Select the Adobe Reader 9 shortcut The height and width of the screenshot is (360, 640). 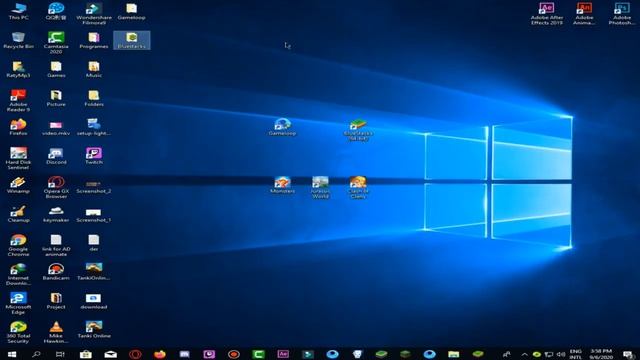pos(18,101)
